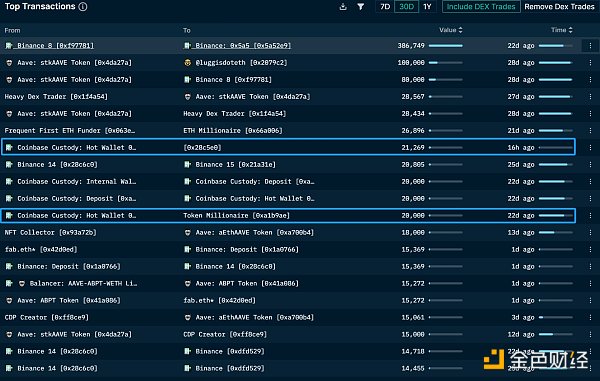The height and width of the screenshot is (381, 600).
Task: Select the 7D time range
Action: 385,7
